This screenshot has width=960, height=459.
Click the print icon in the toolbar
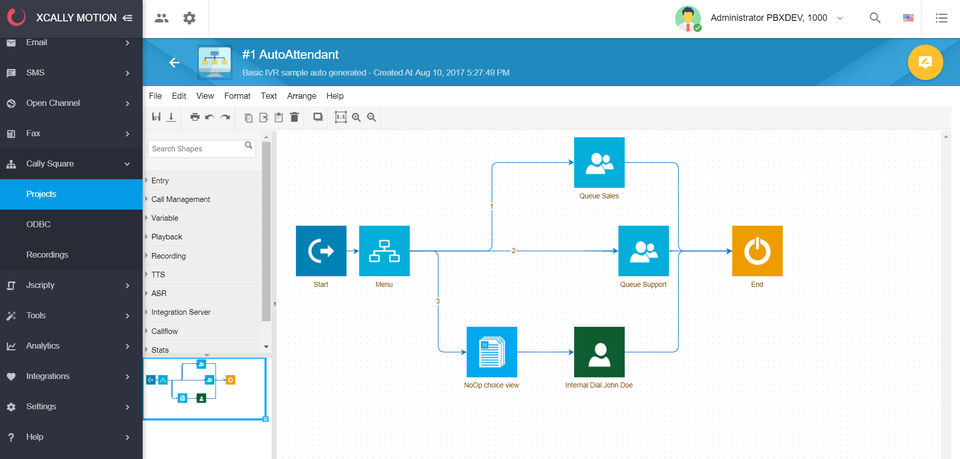click(195, 117)
